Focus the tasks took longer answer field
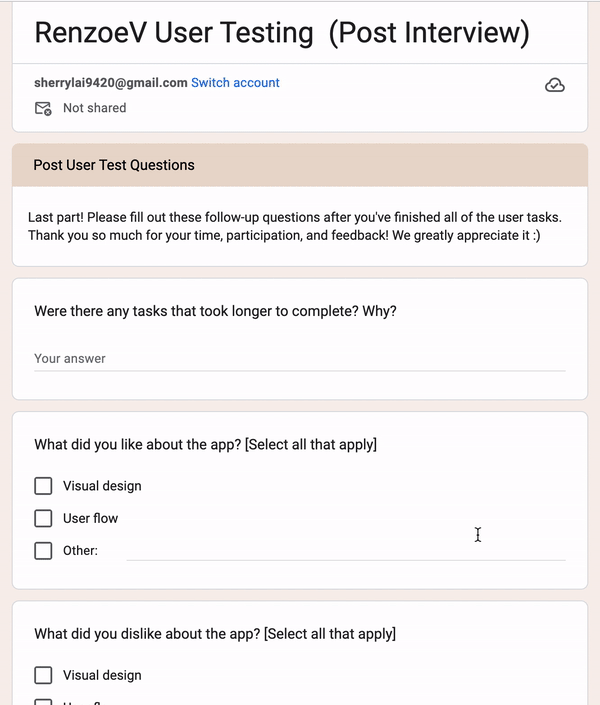 [300, 359]
